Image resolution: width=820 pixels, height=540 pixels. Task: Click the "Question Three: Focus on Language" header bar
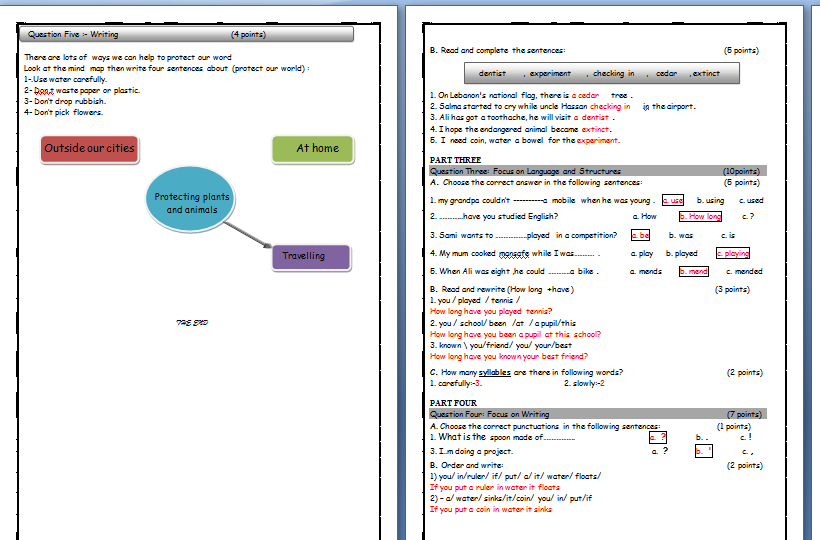[x=597, y=171]
